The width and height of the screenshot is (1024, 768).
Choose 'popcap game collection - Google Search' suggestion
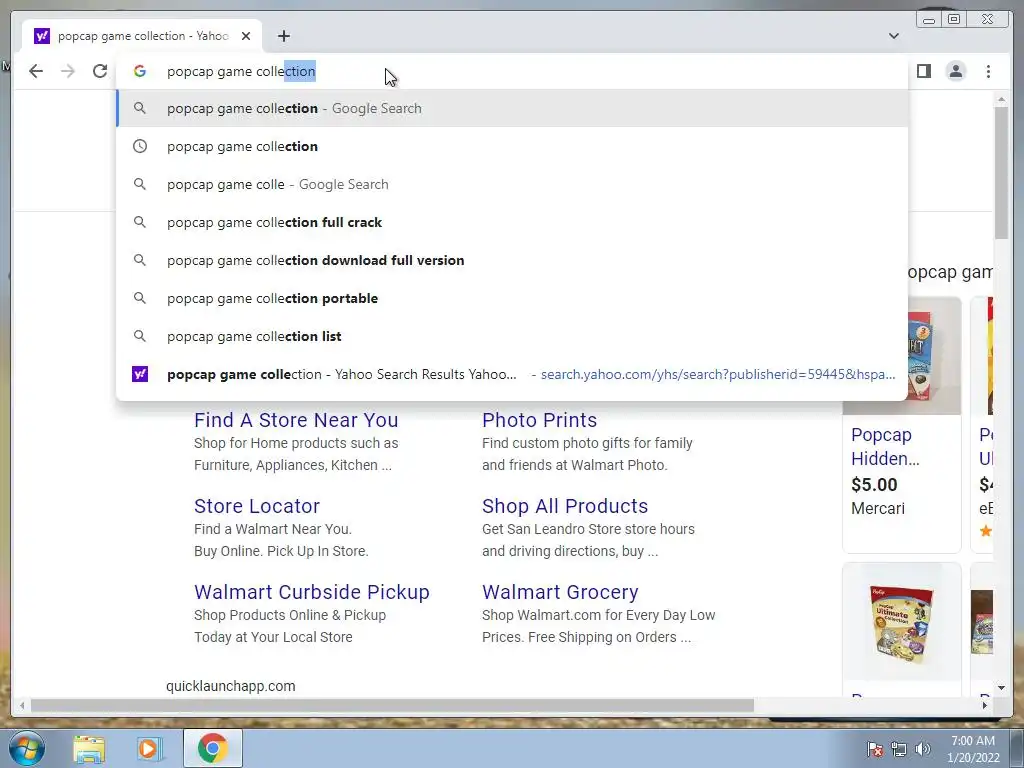512,108
